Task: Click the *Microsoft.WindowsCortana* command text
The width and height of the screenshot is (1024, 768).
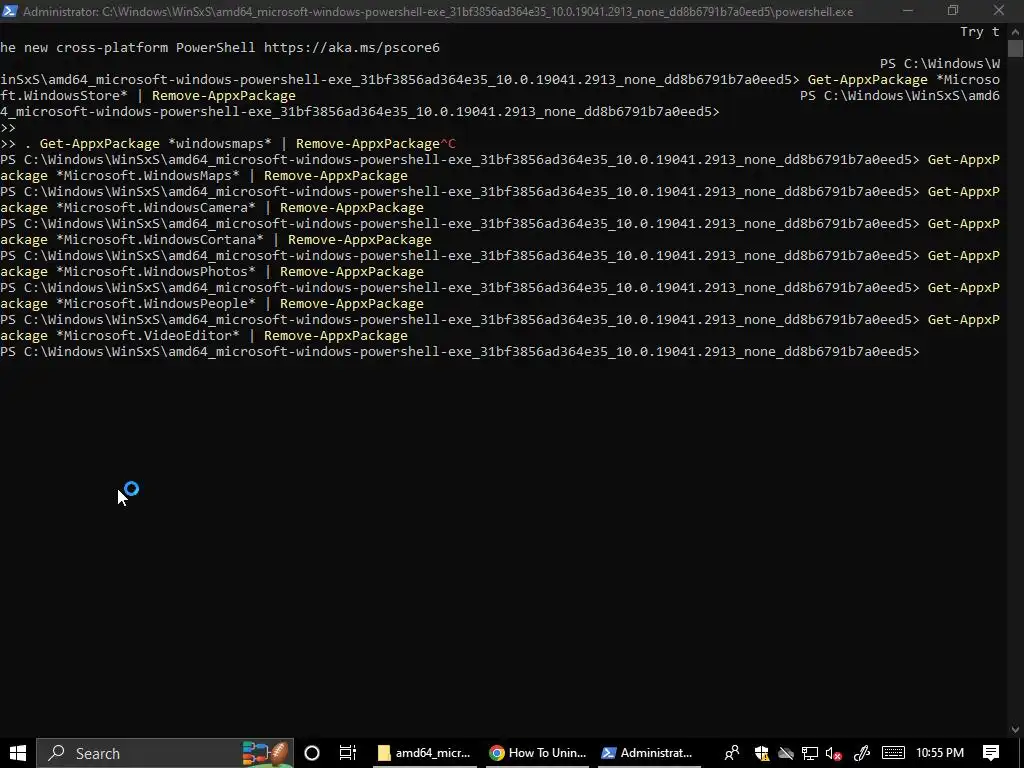Action: tap(160, 240)
